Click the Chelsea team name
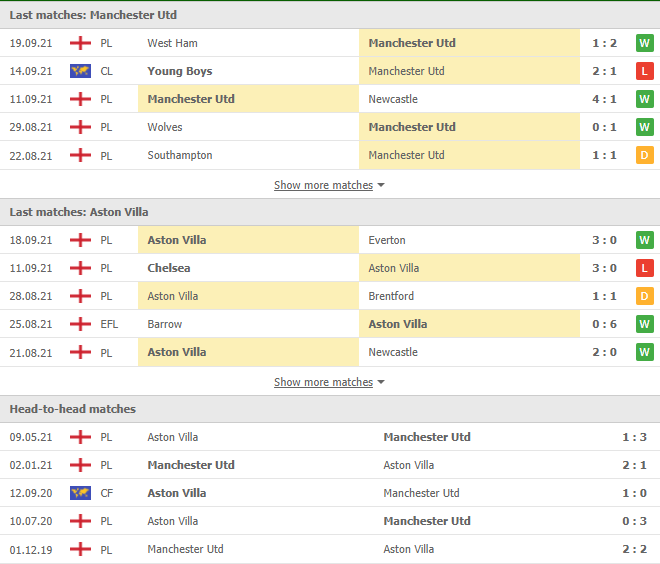The width and height of the screenshot is (660, 564). 169,268
